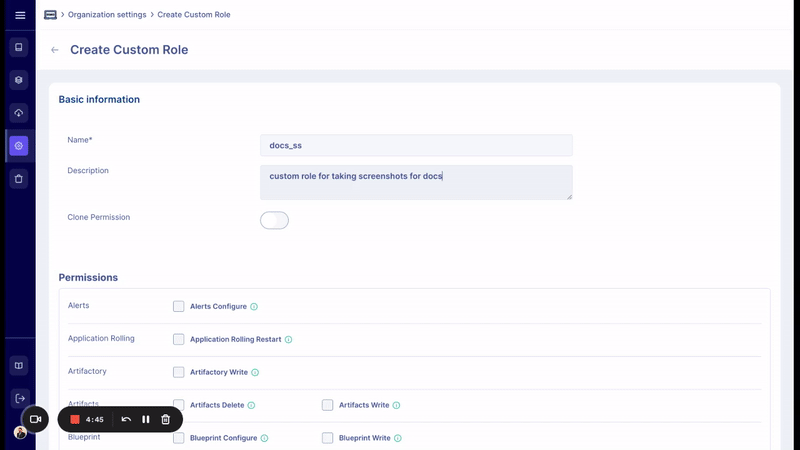Click the Artifactory row label
The height and width of the screenshot is (450, 800).
click(87, 371)
